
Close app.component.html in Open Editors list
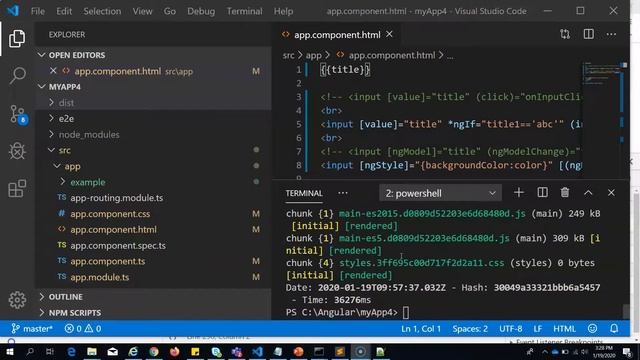tap(53, 71)
